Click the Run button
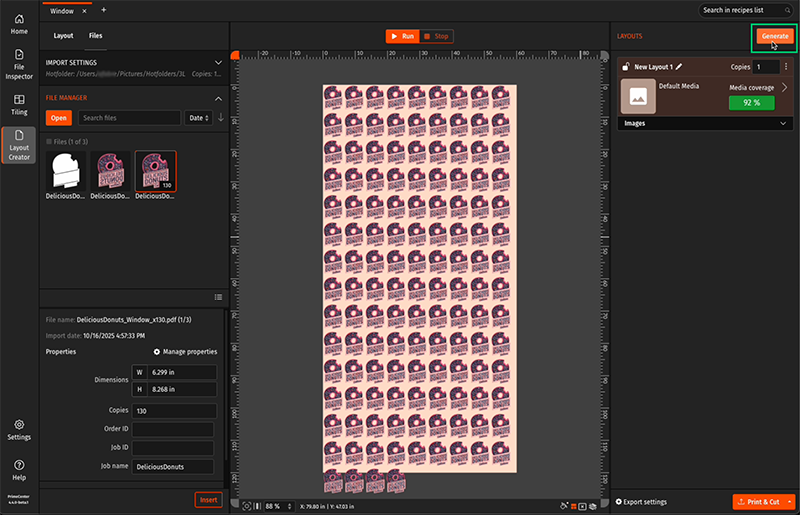Viewport: 800px width, 515px height. tap(403, 36)
